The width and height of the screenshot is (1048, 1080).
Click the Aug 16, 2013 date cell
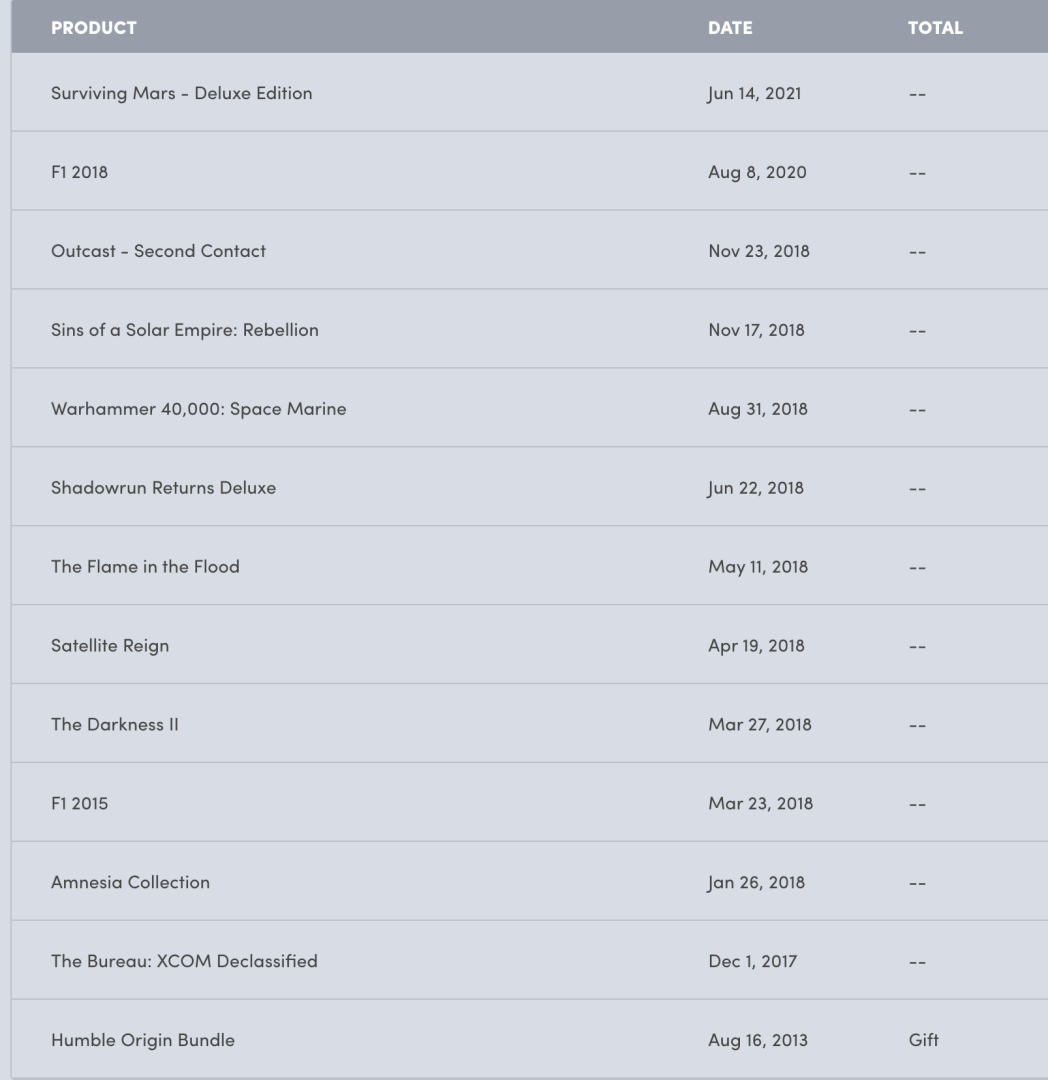[x=757, y=1041]
